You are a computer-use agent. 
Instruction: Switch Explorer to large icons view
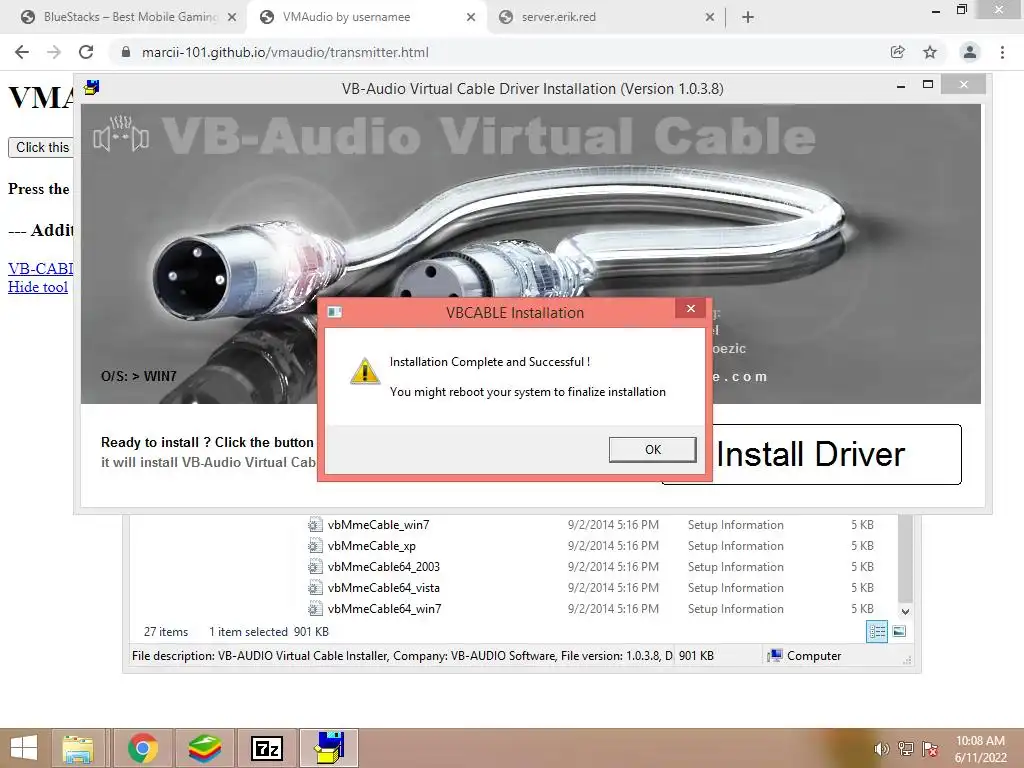899,632
